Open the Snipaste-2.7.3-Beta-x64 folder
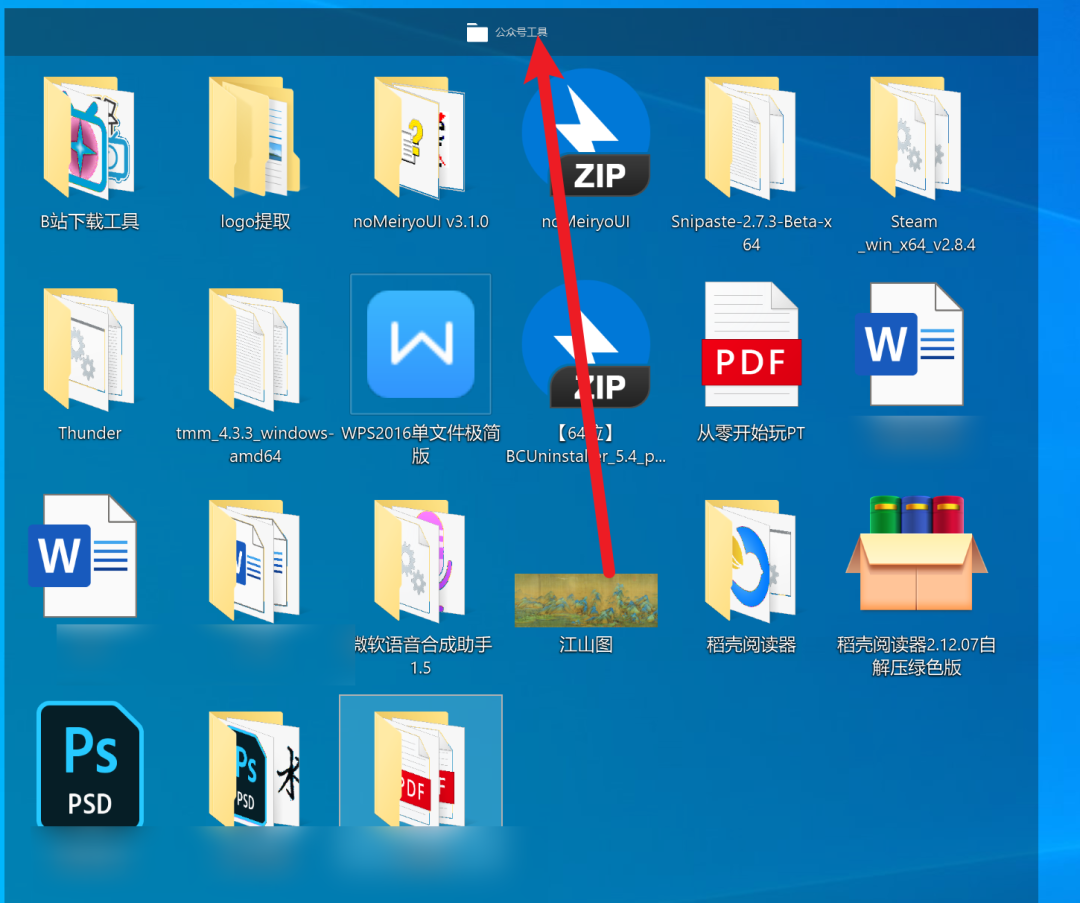 click(x=751, y=138)
